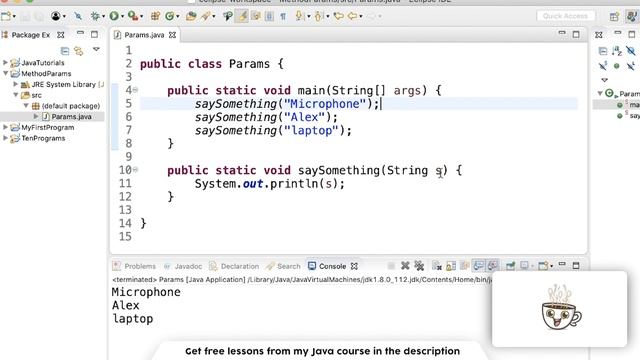
Task: Open the New Java Class dropdown arrow
Action: (x=178, y=17)
